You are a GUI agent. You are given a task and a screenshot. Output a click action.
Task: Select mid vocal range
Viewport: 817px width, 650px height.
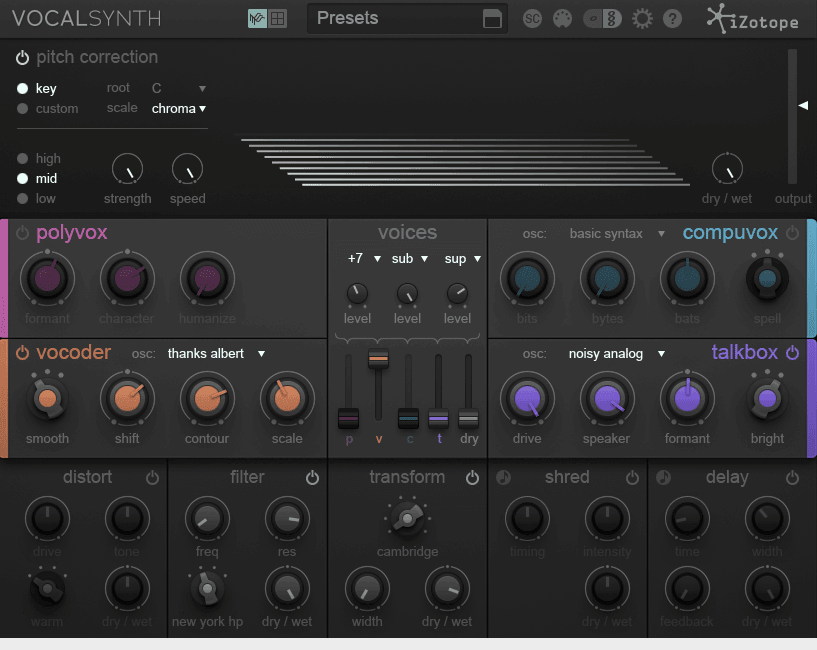click(22, 178)
